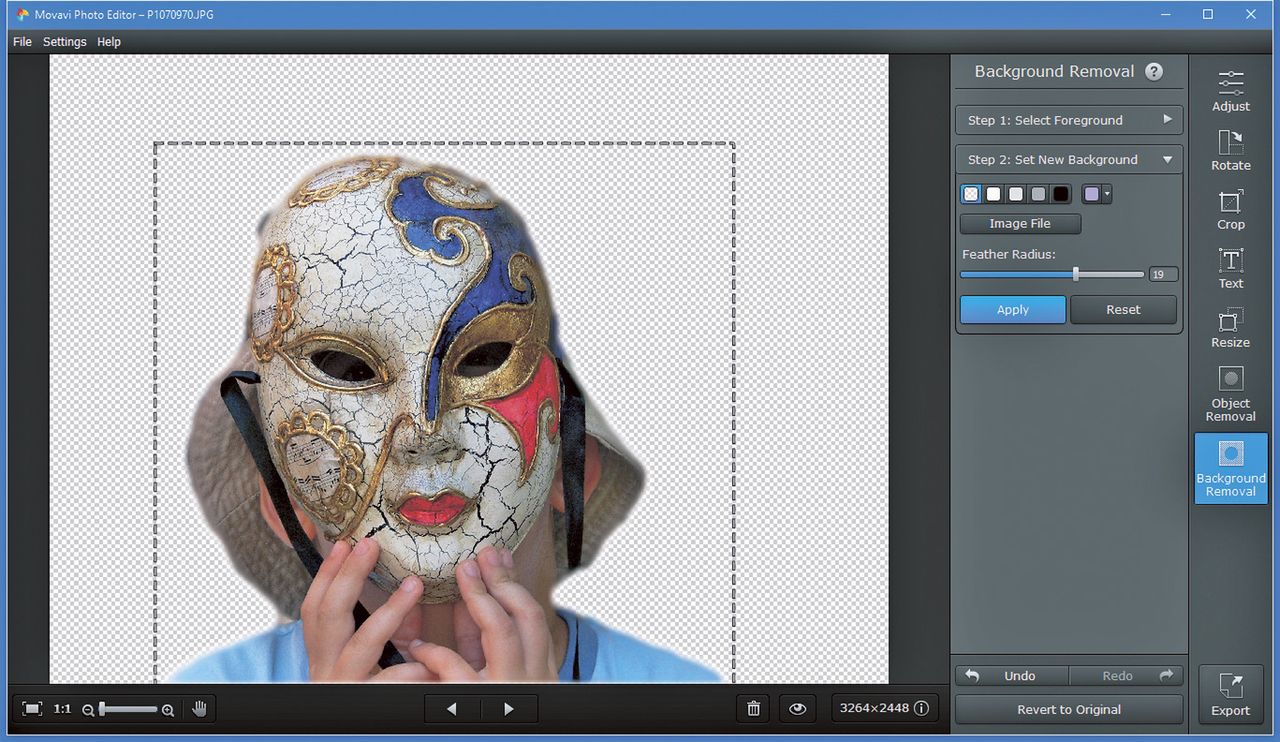Select the Resize tool in sidebar
This screenshot has height=742, width=1280.
point(1231,327)
